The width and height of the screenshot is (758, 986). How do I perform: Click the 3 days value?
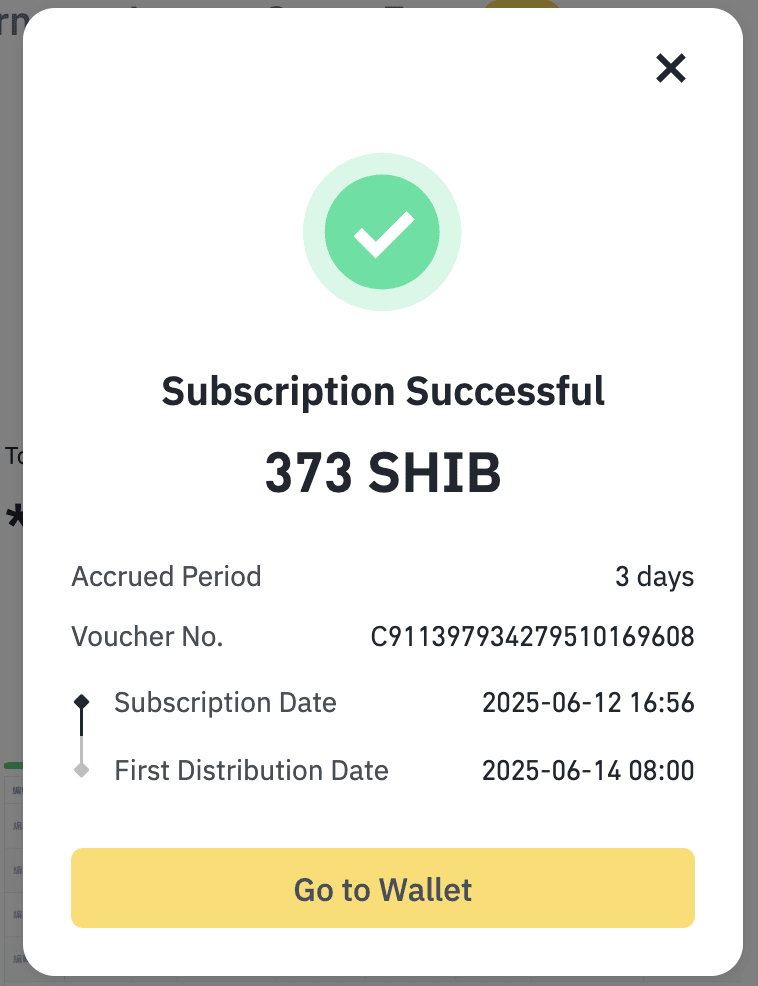(654, 577)
